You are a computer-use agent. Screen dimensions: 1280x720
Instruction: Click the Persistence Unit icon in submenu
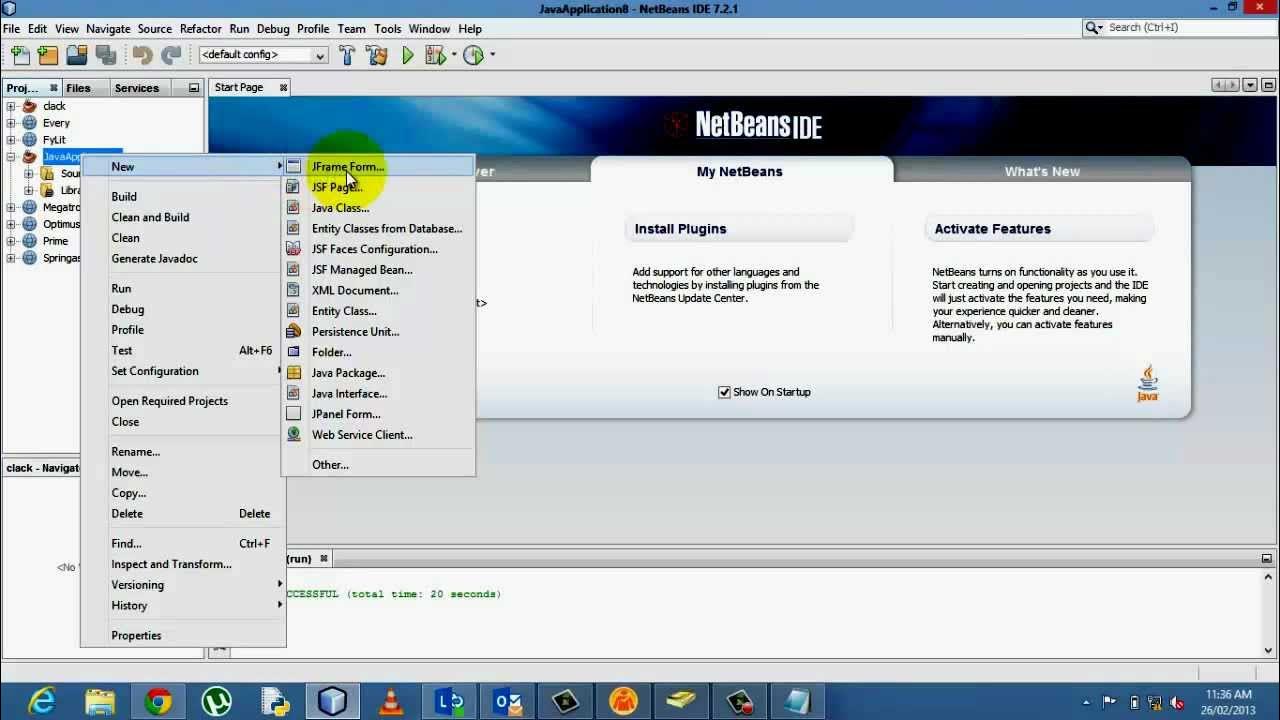click(x=293, y=331)
